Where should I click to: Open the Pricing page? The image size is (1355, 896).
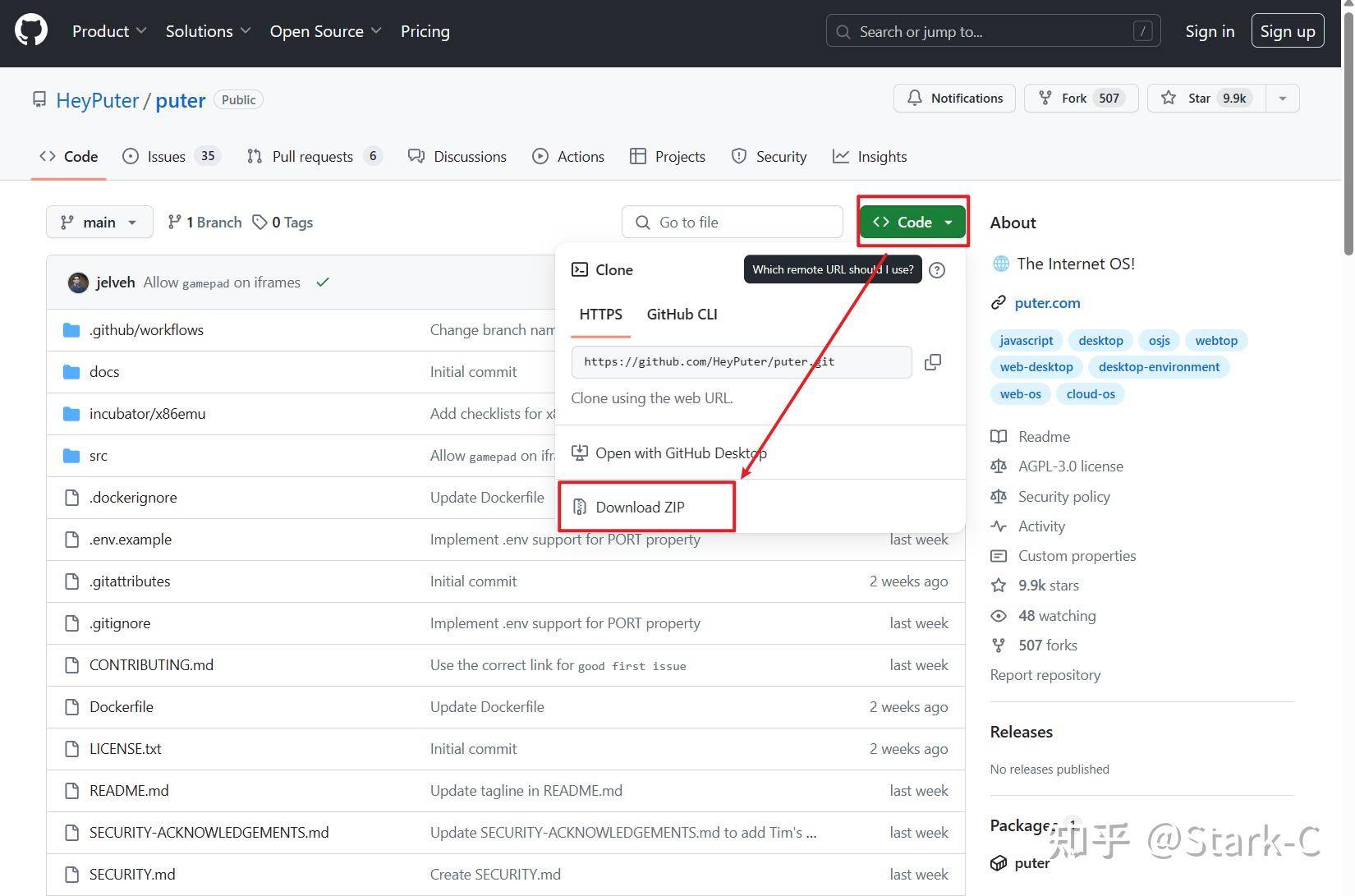[425, 31]
